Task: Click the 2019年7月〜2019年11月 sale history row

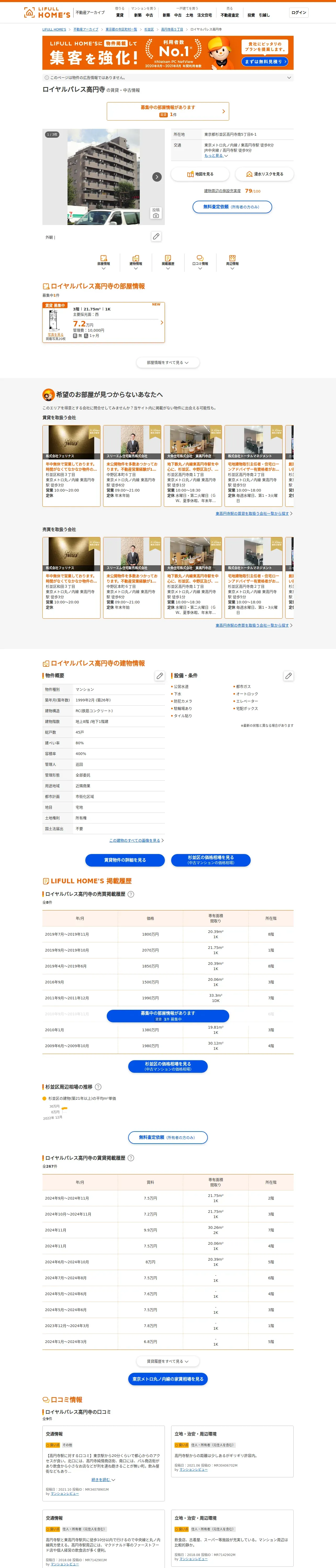Action: tap(168, 934)
